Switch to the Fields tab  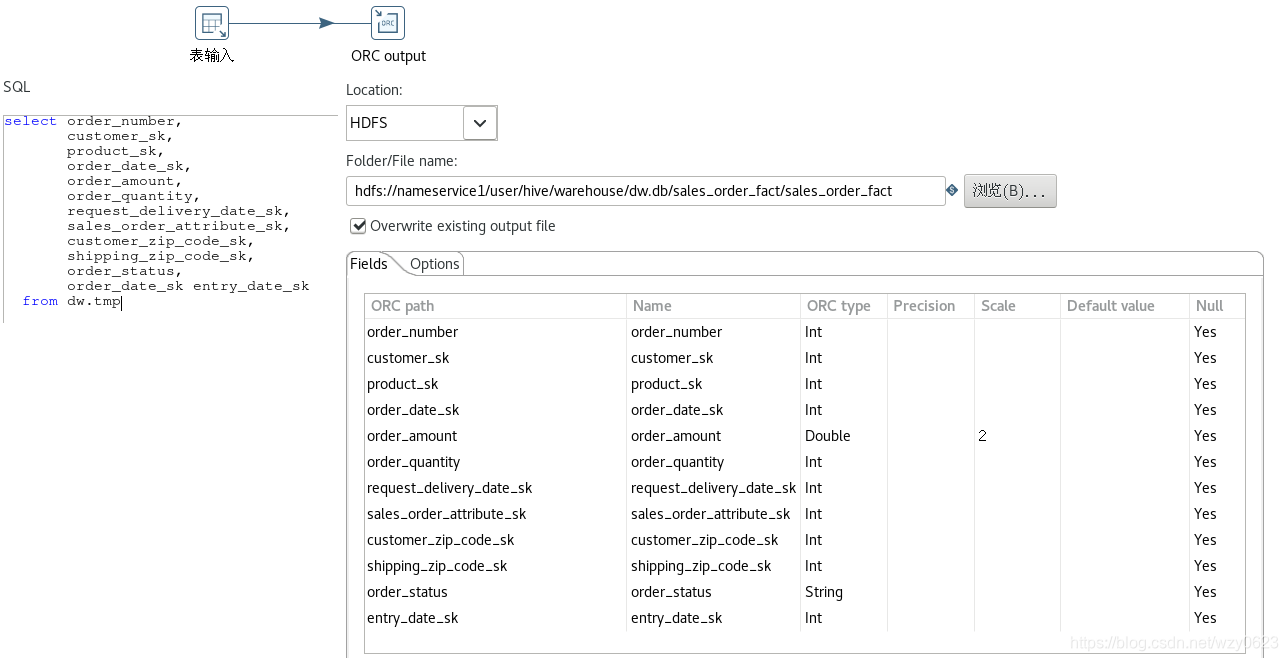369,264
